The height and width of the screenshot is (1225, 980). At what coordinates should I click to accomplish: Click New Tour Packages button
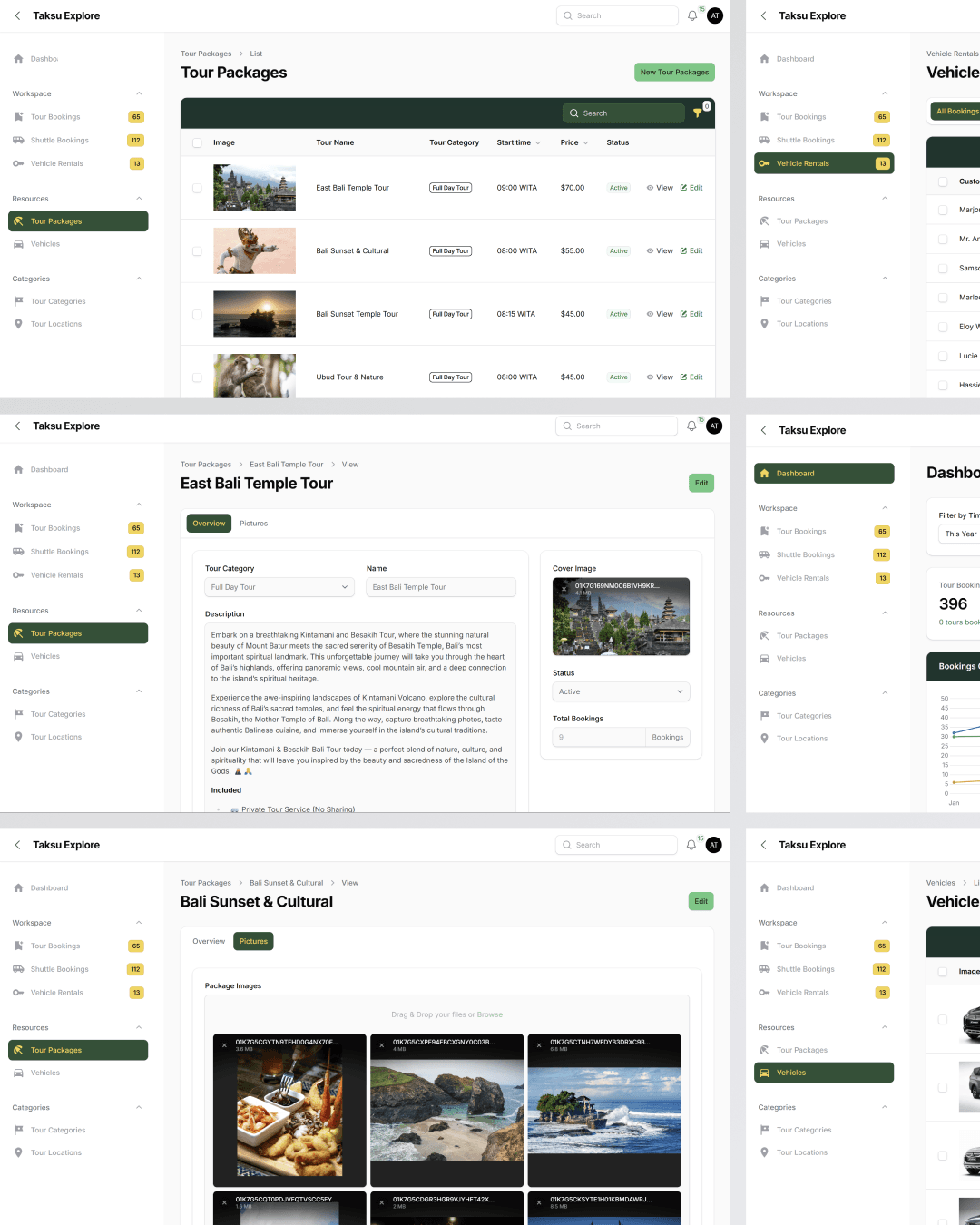pos(674,73)
